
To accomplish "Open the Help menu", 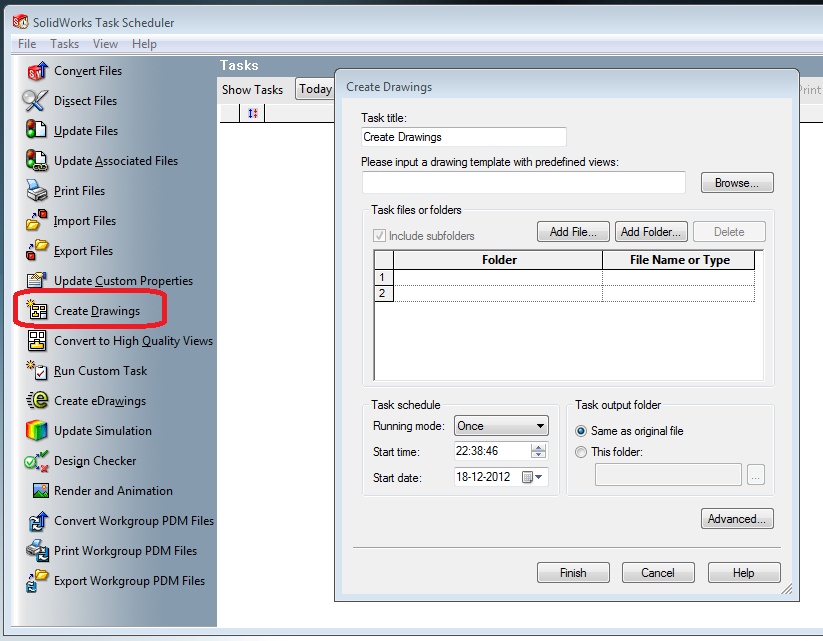I will pyautogui.click(x=144, y=44).
